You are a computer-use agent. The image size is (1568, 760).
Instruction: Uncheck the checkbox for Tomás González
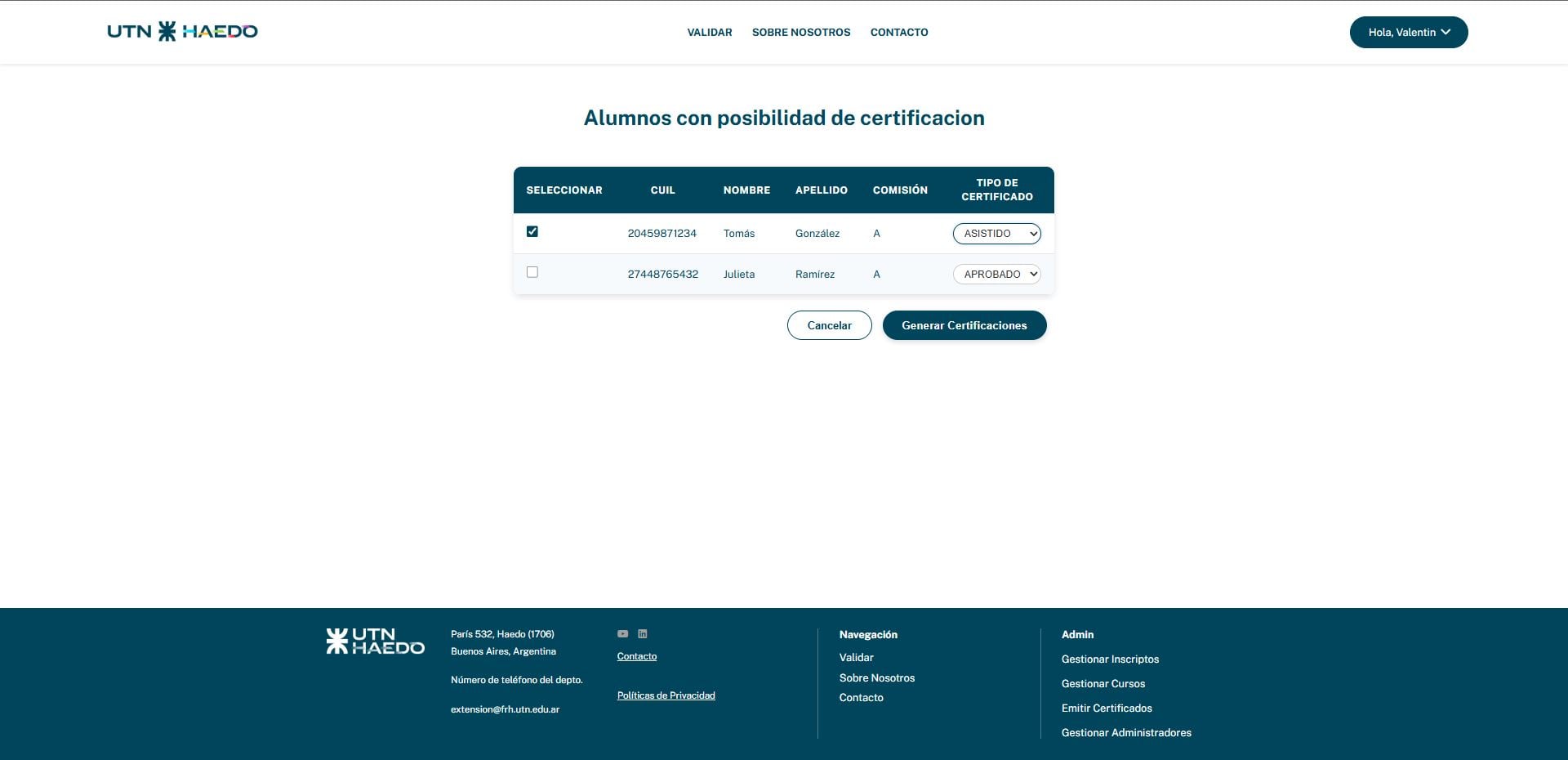pos(532,231)
